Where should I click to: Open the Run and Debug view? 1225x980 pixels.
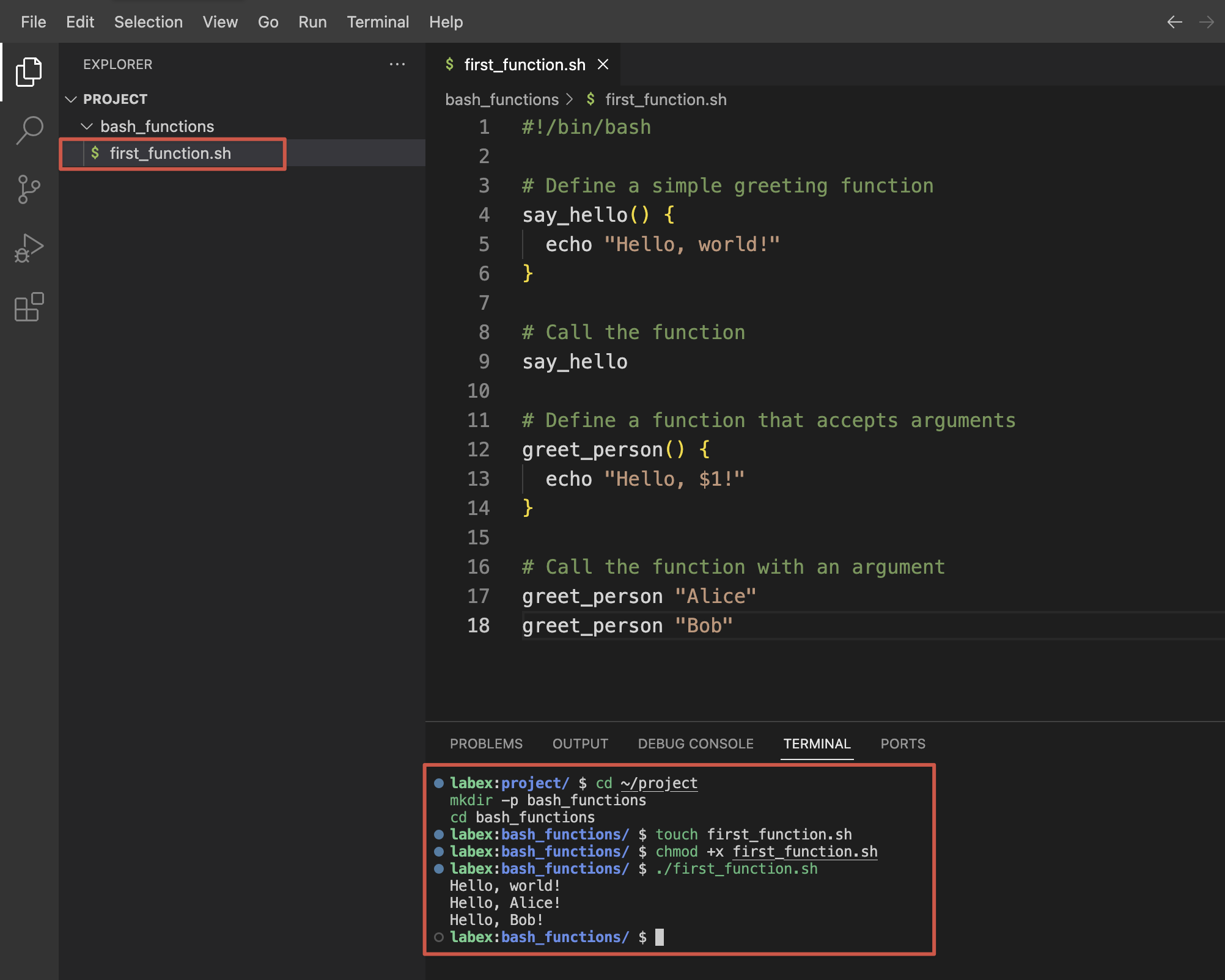coord(28,247)
